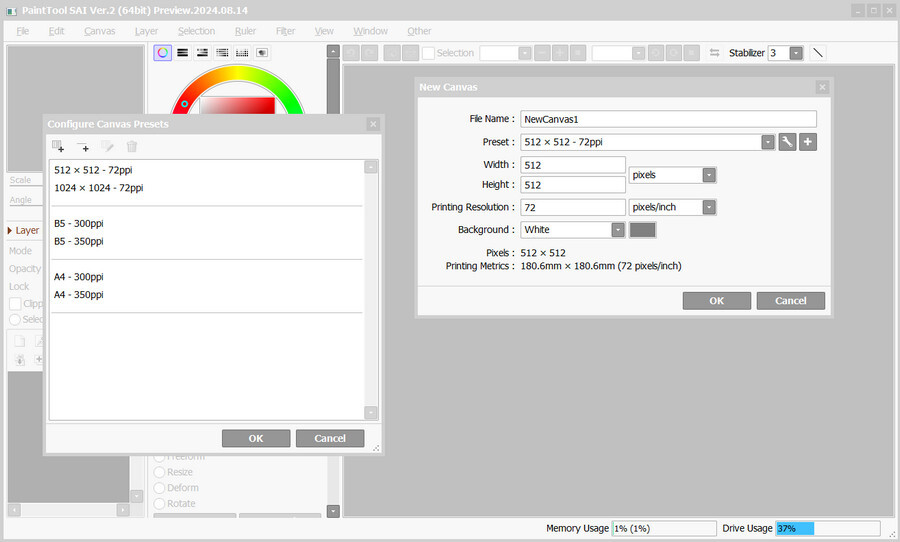Viewport: 900px width, 542px height.
Task: Pick a color in the red saturation square
Action: 237,106
